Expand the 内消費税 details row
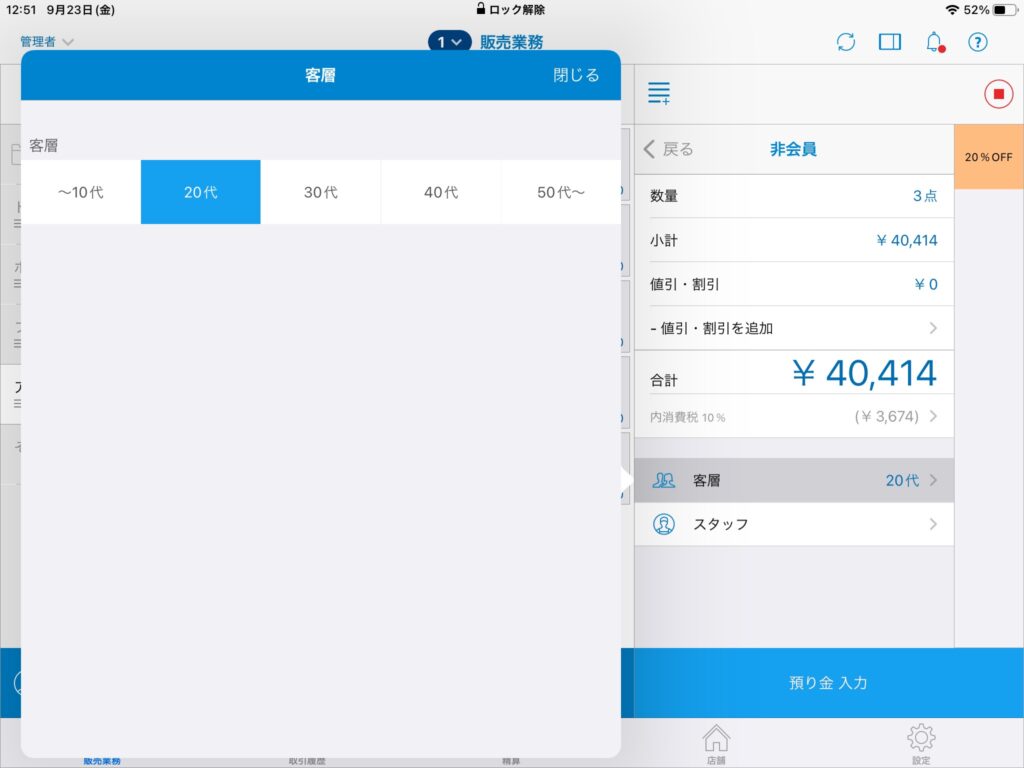 pos(794,416)
